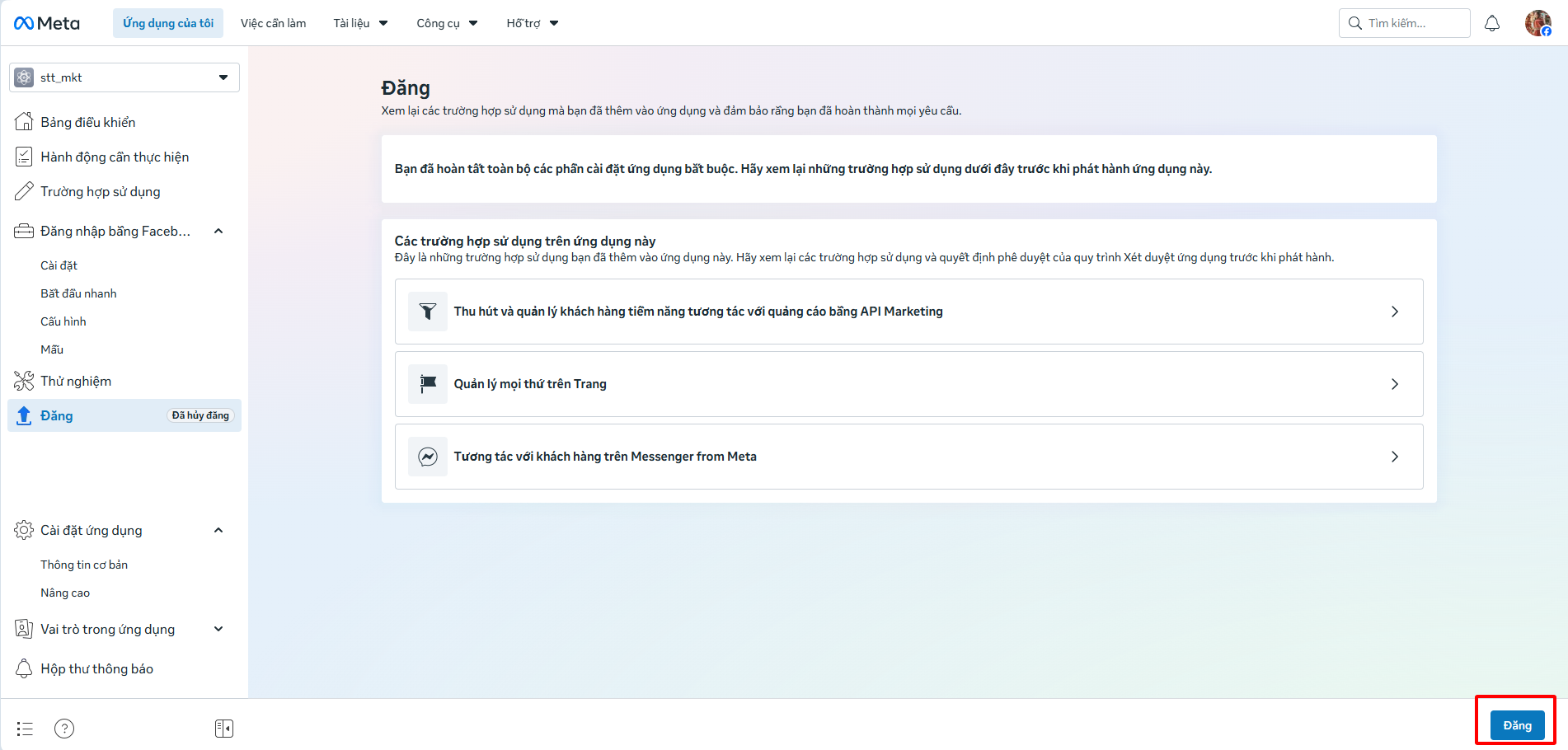Click the stt_mkt app gear icon

(25, 77)
